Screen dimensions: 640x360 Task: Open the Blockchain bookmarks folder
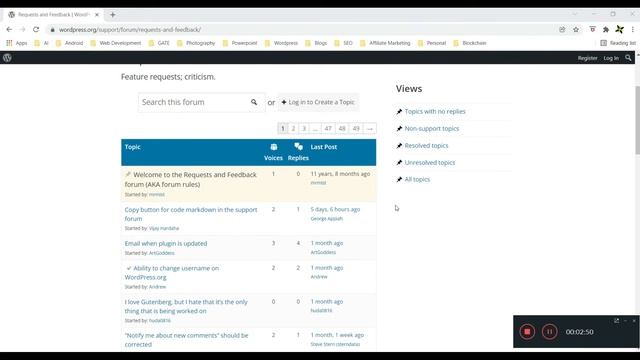pyautogui.click(x=470, y=43)
